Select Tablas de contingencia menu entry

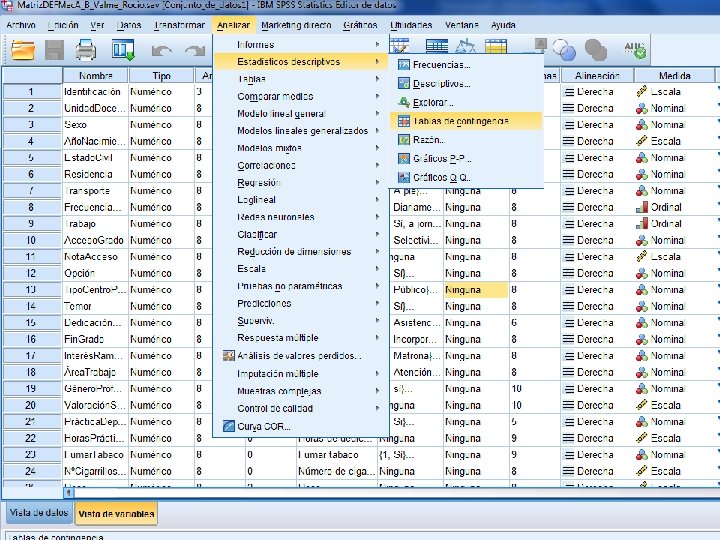[x=466, y=121]
